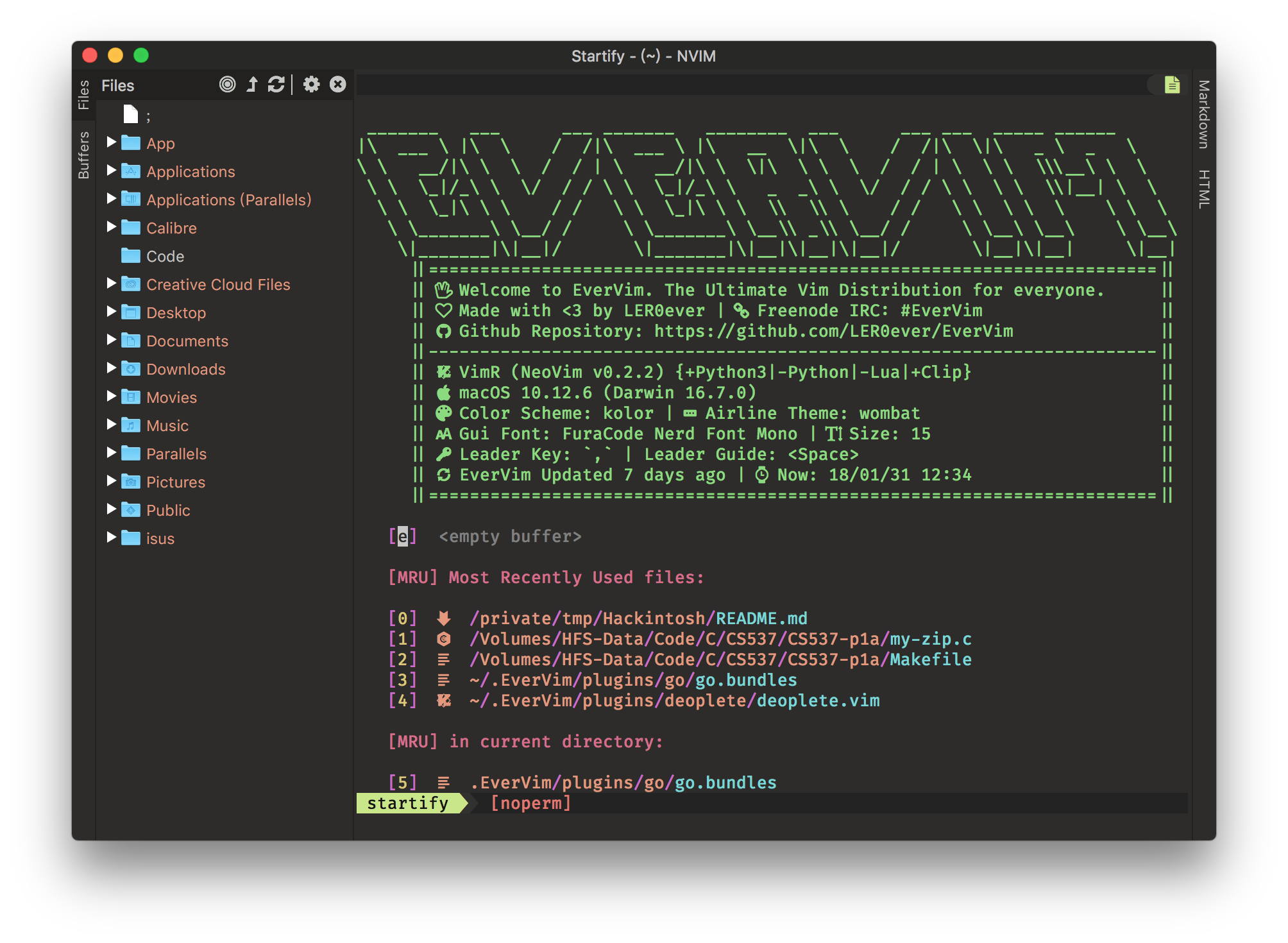Click the white file icon in file tree
Screen dimensions: 1288x943
131,115
